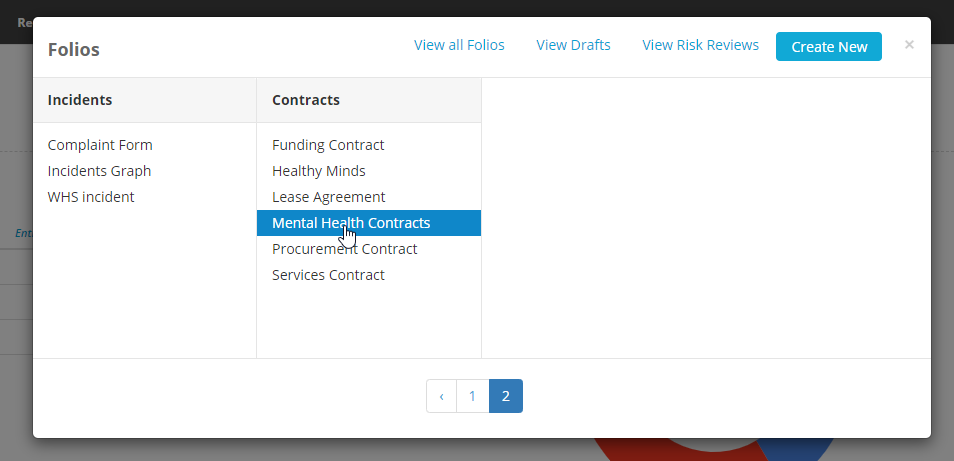Open the View Drafts link
This screenshot has width=954, height=461.
tap(573, 45)
